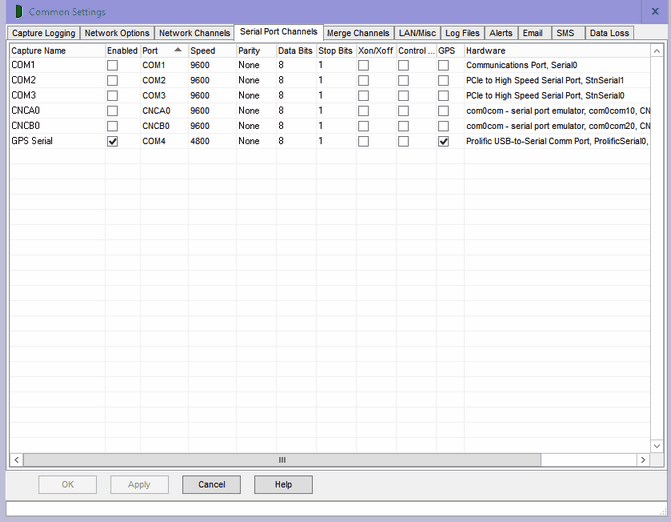Sort by the Port column header
671x522 pixels.
click(x=163, y=50)
